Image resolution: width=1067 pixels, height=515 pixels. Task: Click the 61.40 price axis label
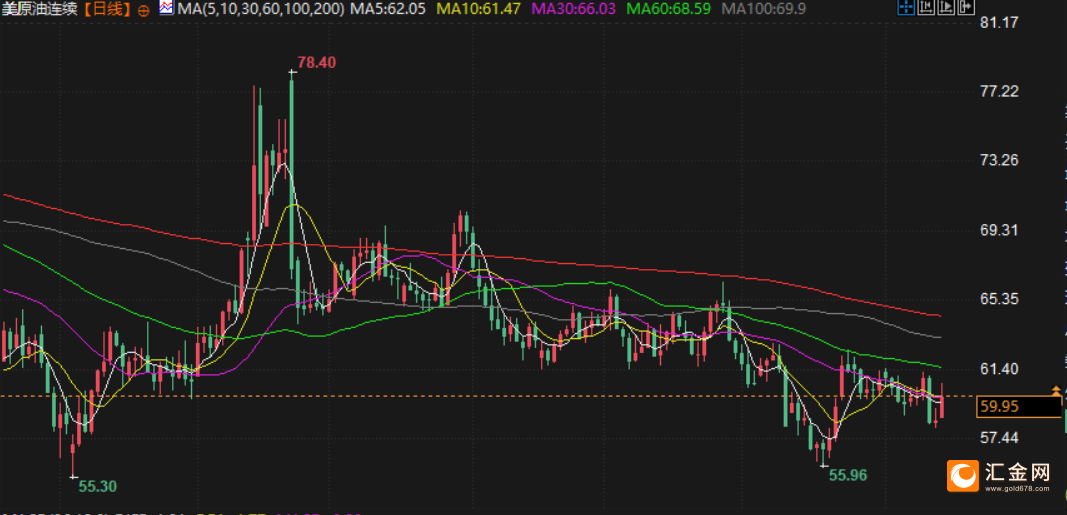tap(1000, 369)
